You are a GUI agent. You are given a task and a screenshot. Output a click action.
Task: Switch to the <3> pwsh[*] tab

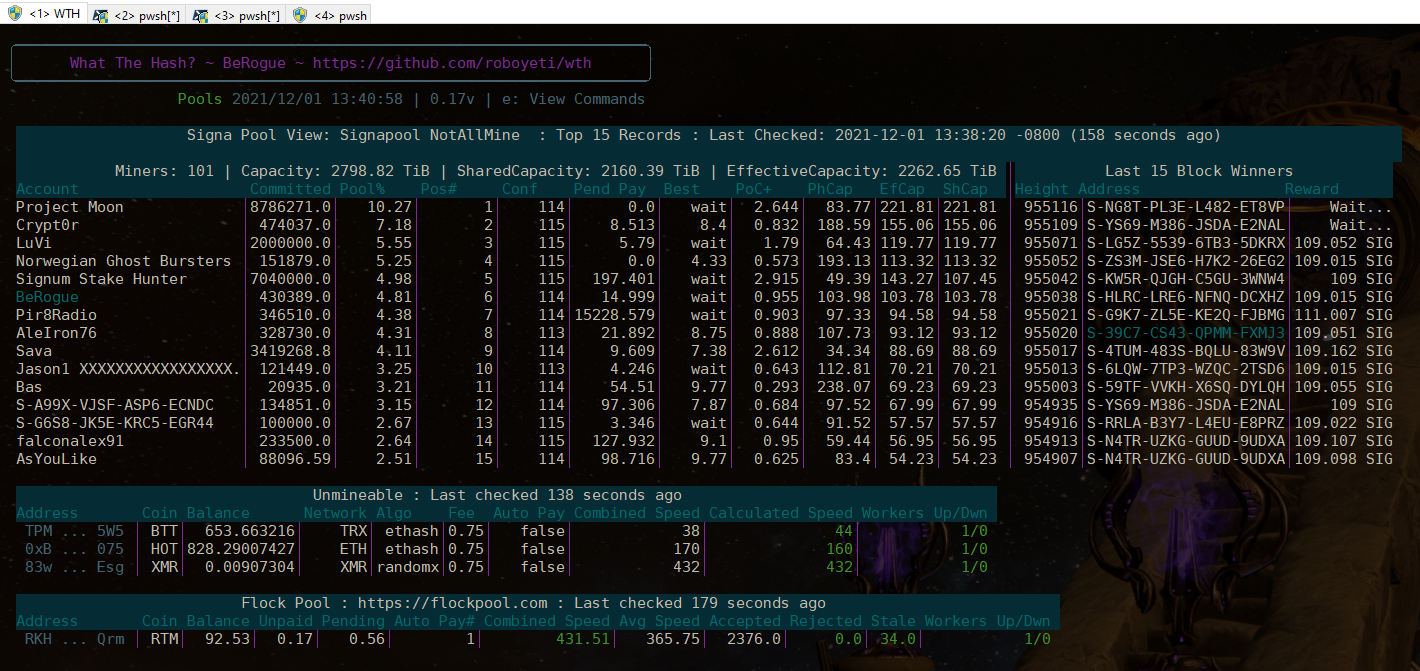point(247,15)
